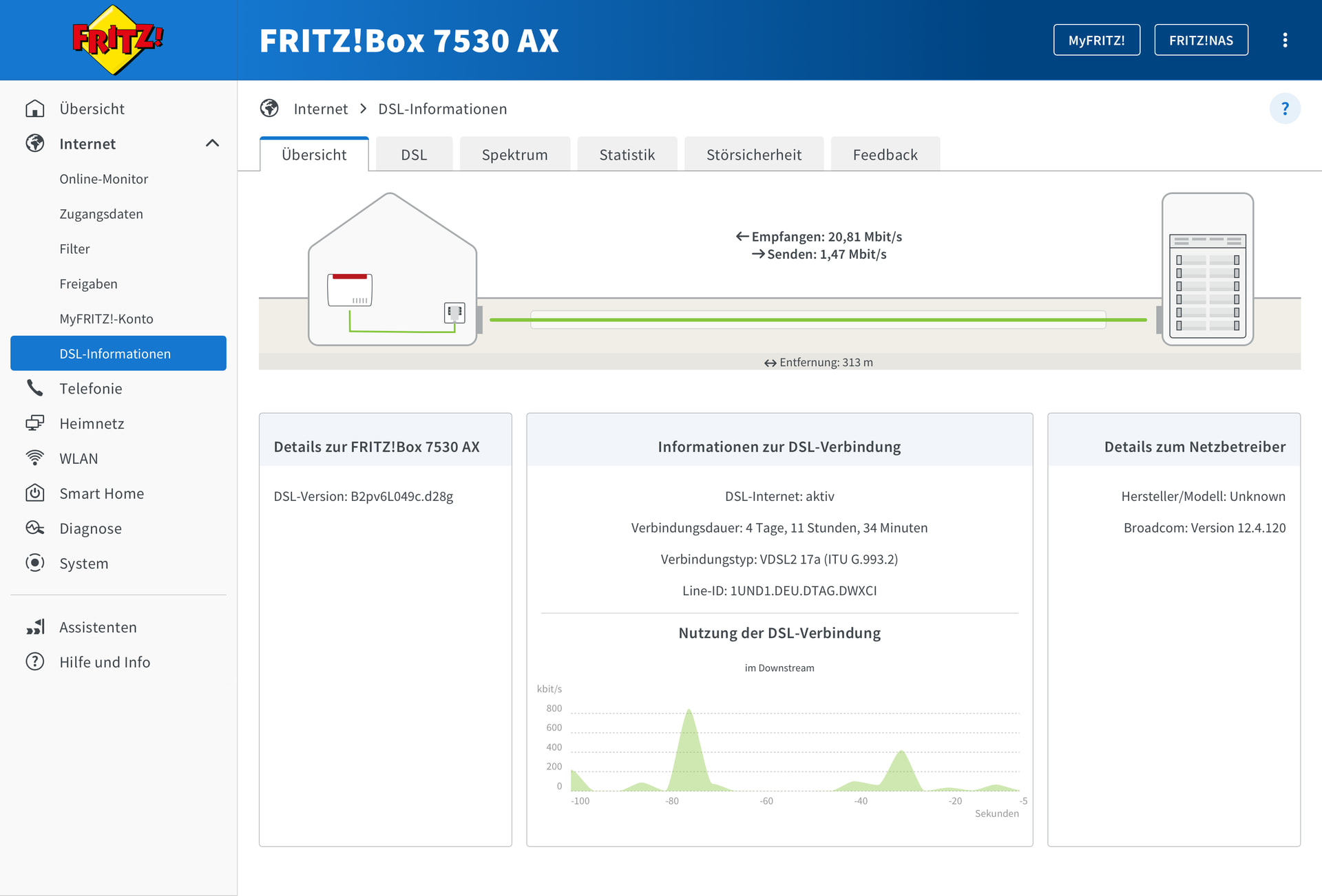The width and height of the screenshot is (1322, 896).
Task: Click the Hersteller/Modell Unknown text
Action: pyautogui.click(x=1204, y=496)
